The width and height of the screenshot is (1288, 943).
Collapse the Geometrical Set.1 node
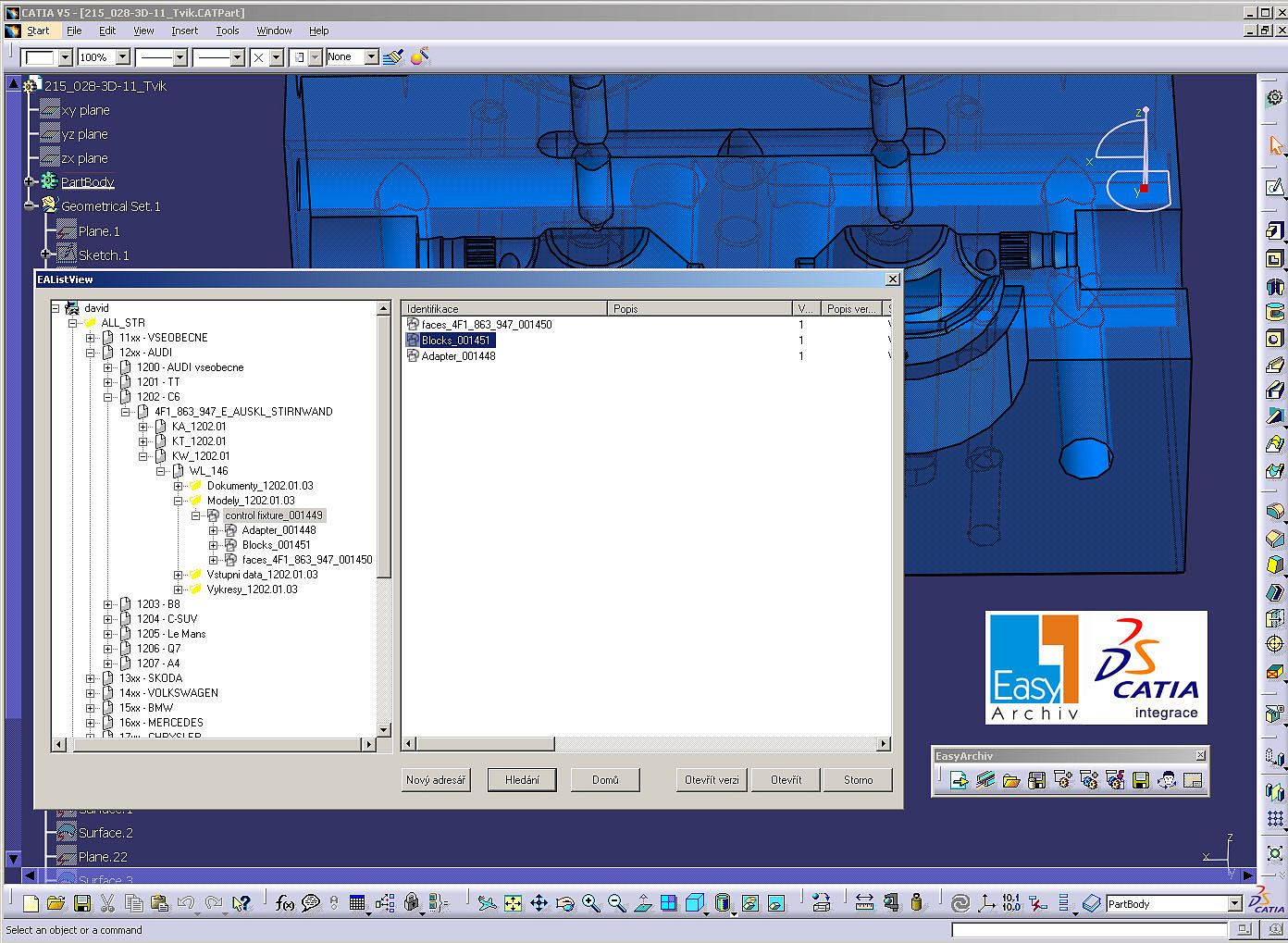(30, 205)
